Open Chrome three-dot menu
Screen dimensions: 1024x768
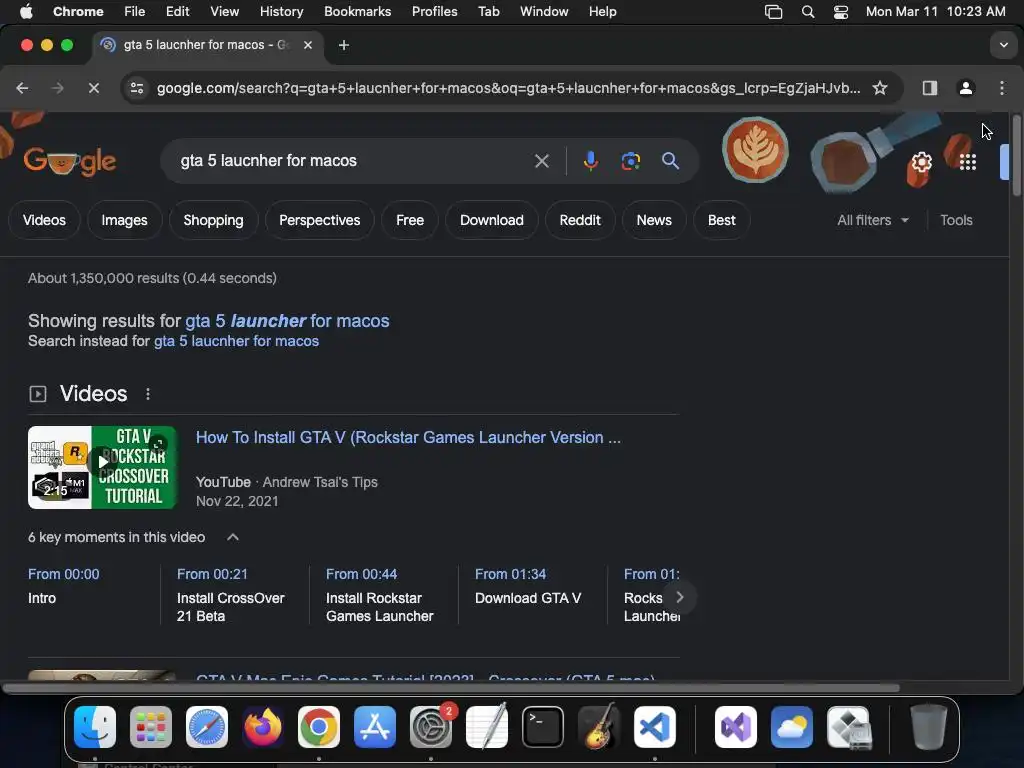(1002, 88)
